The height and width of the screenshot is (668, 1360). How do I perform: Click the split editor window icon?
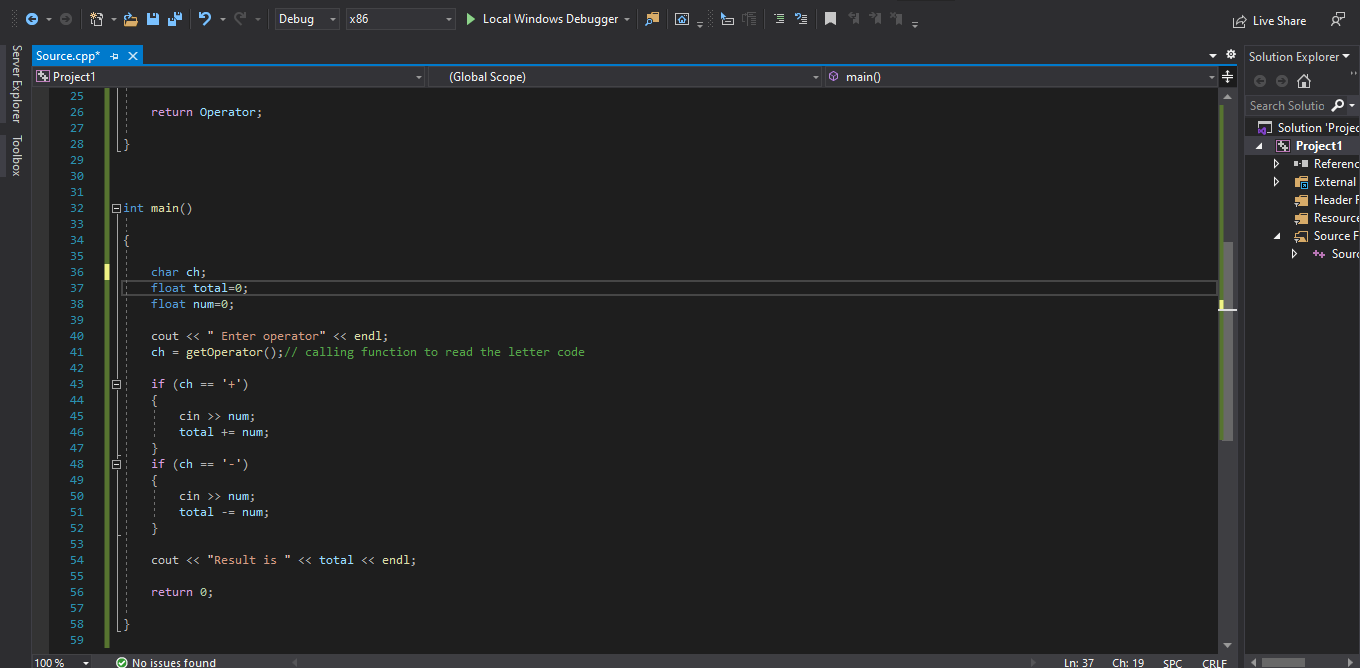(1228, 77)
